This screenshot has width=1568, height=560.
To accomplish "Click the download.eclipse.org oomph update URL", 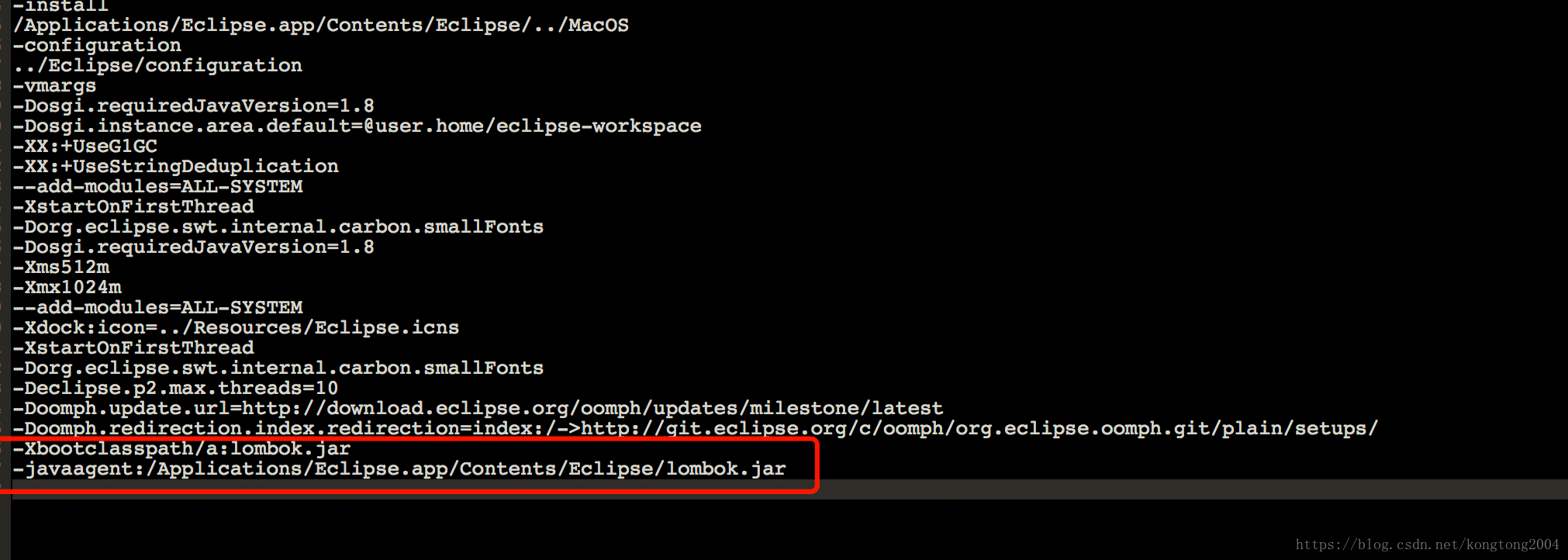I will pos(592,408).
